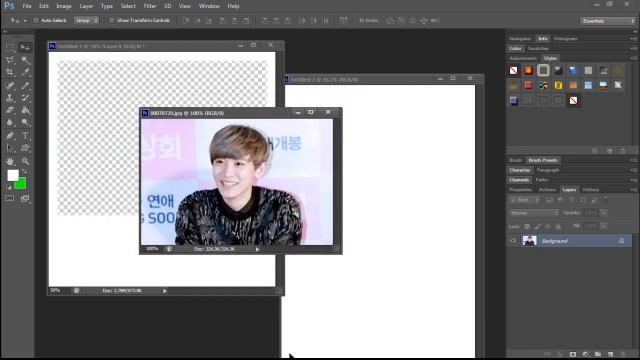Toggle lock all padlock icon
This screenshot has height=360, width=640.
pos(558,227)
